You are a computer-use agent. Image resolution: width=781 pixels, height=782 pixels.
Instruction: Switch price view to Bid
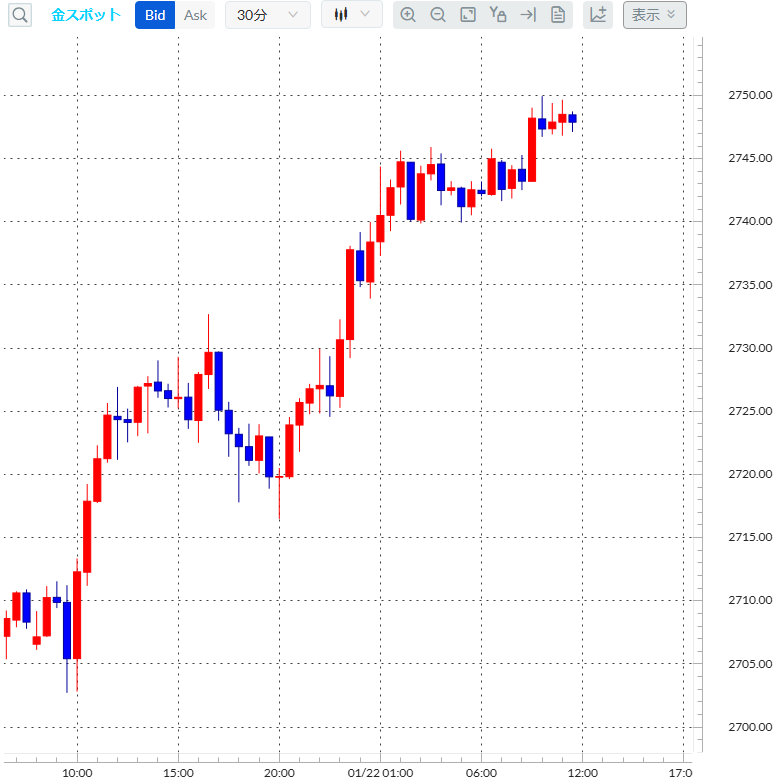[x=155, y=15]
